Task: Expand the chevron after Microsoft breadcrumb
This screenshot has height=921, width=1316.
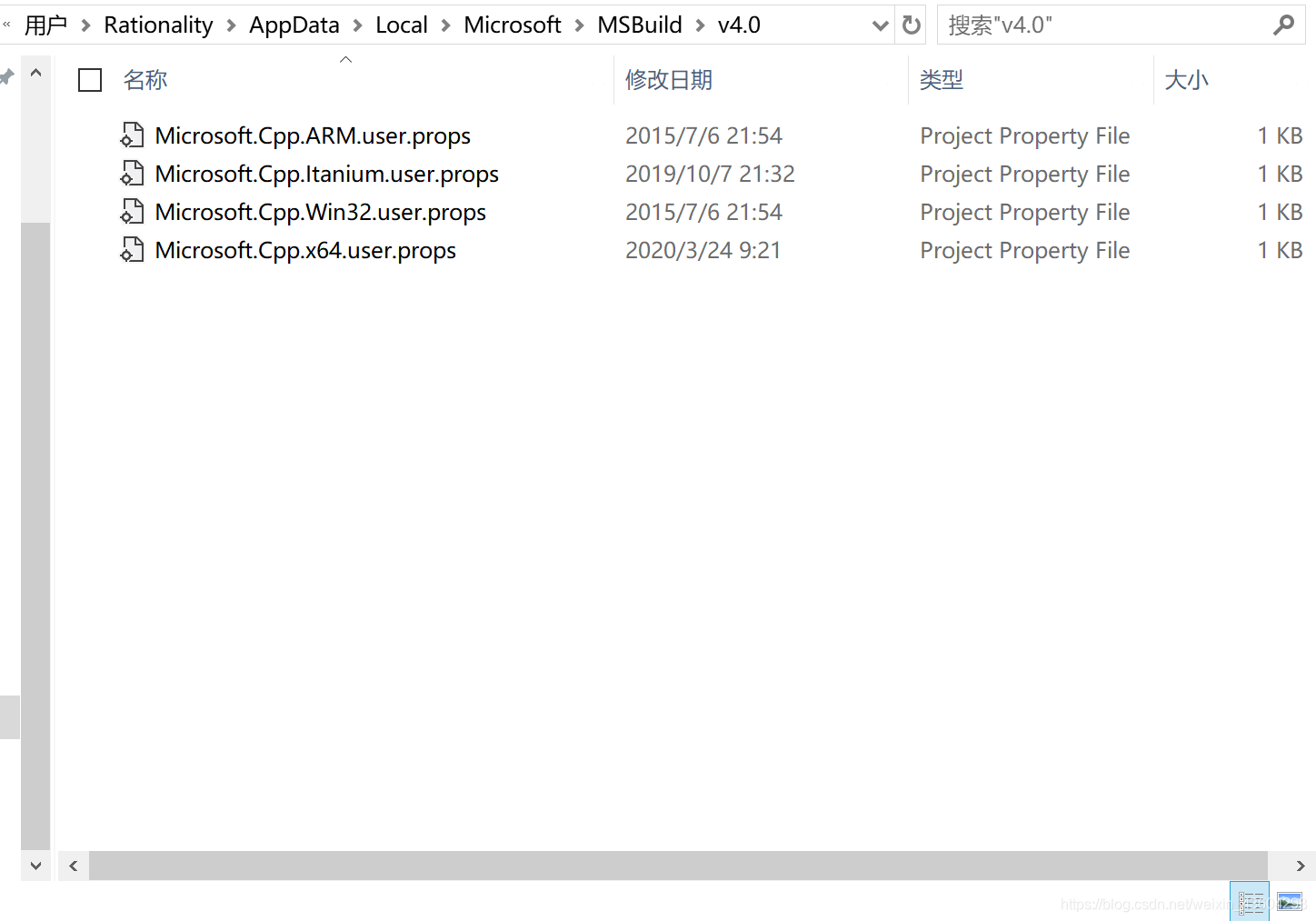Action: point(579,25)
